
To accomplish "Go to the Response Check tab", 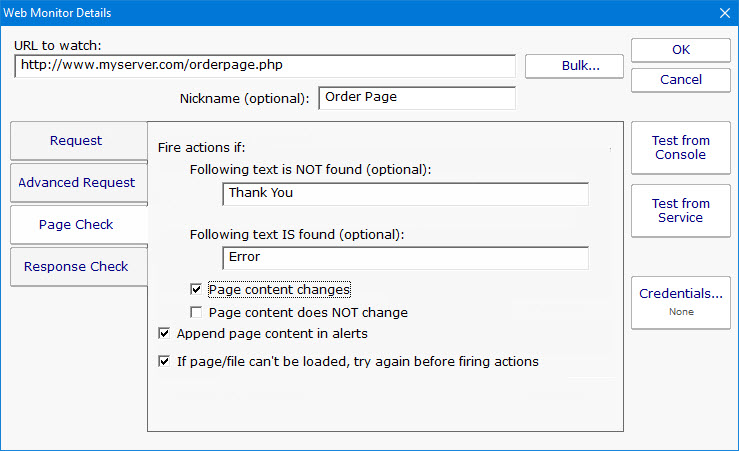I will click(x=76, y=267).
